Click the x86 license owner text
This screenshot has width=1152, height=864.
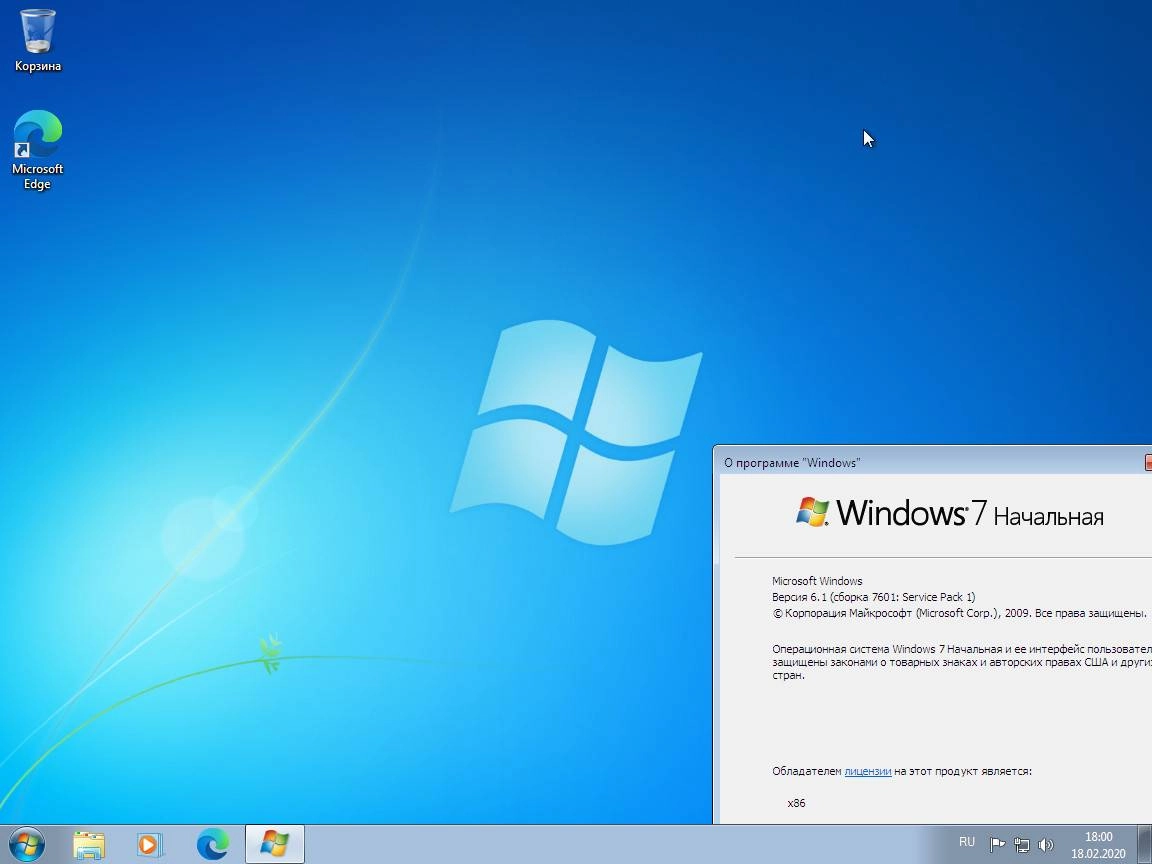point(796,803)
